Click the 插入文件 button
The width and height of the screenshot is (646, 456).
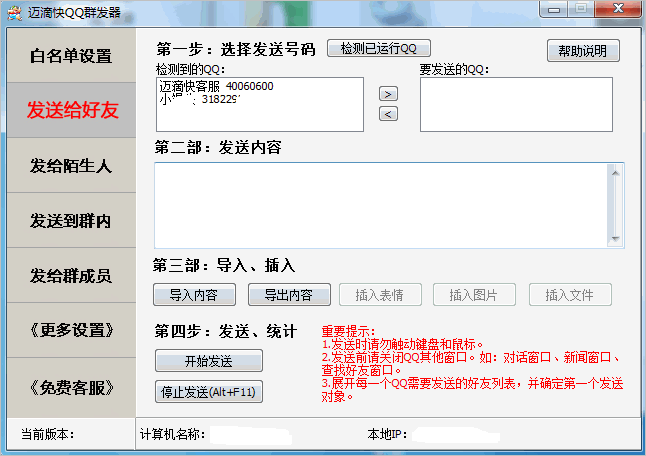point(570,295)
